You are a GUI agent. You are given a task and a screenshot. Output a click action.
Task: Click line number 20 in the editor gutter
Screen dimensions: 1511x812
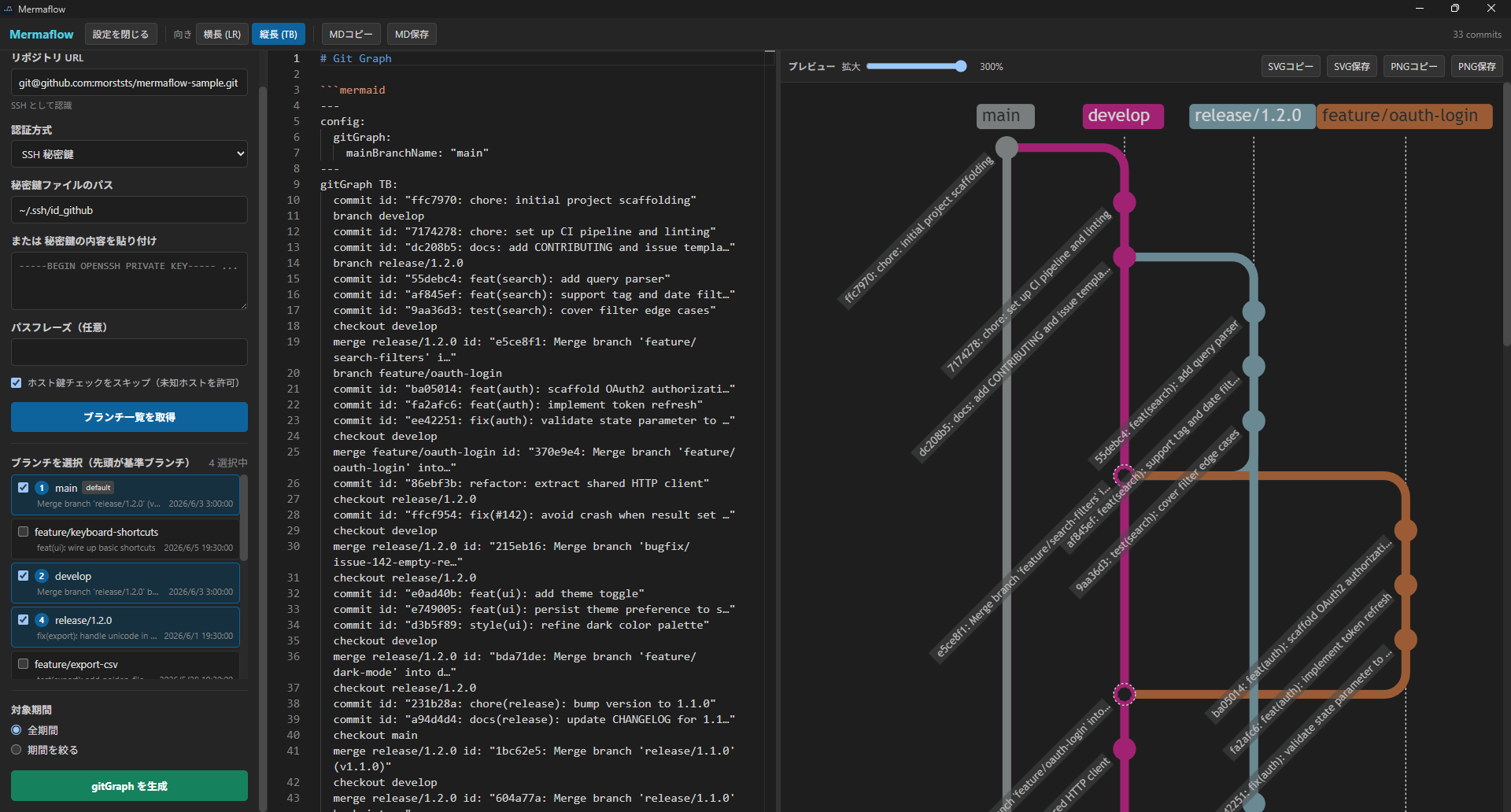coord(294,373)
